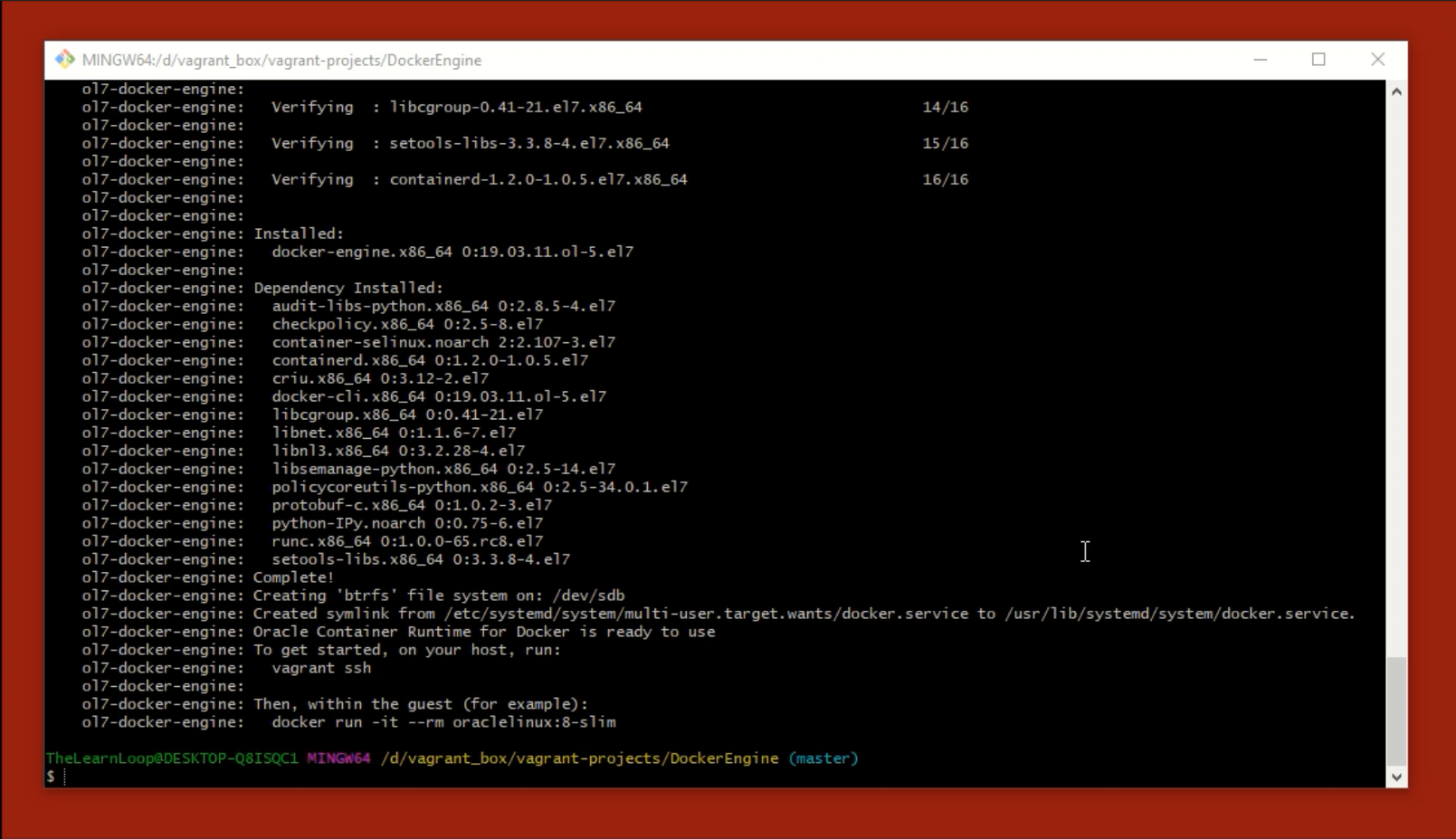Click 'container-selinux.noarch 2:2.107-3.el7' line
1456x839 pixels.
[443, 342]
